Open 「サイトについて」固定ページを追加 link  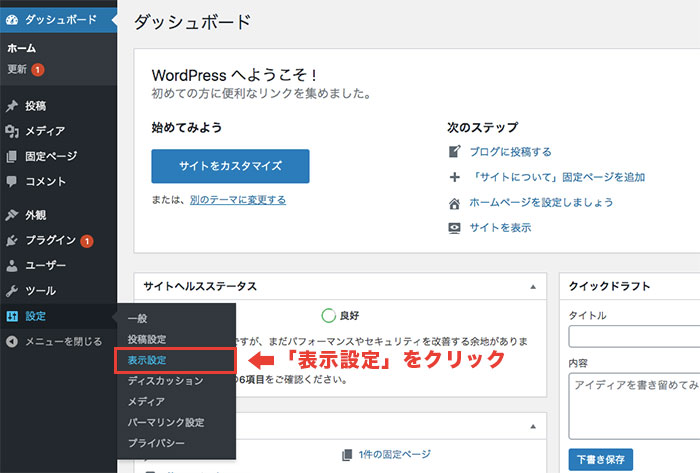click(558, 177)
